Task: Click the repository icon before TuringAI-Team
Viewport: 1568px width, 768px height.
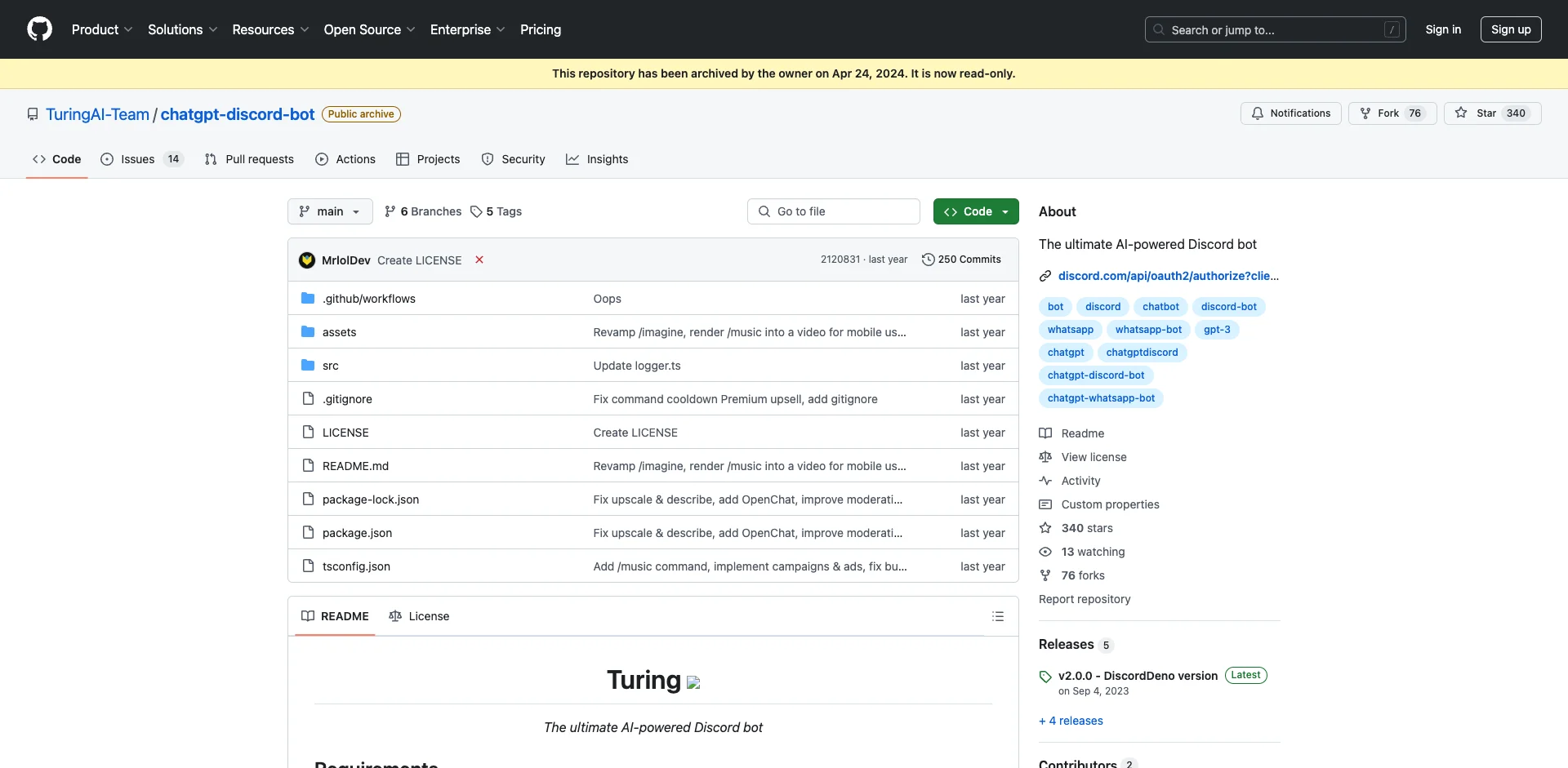Action: (33, 114)
